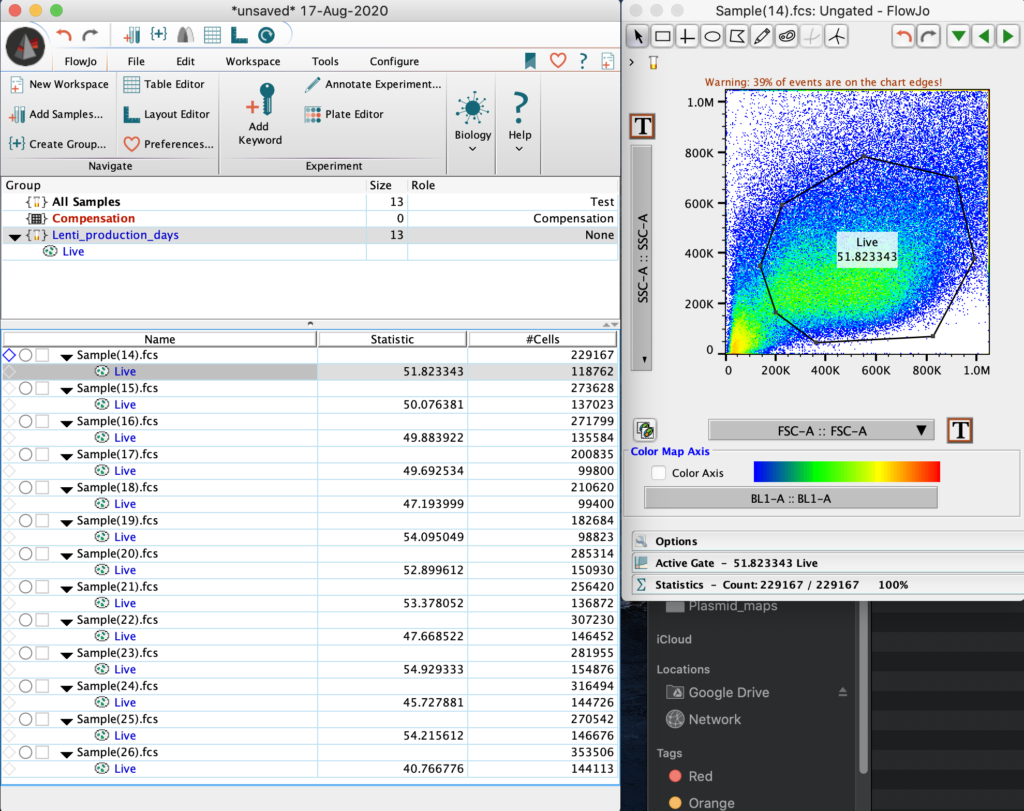Open the File ribbon tab
The height and width of the screenshot is (811, 1024).
(136, 61)
